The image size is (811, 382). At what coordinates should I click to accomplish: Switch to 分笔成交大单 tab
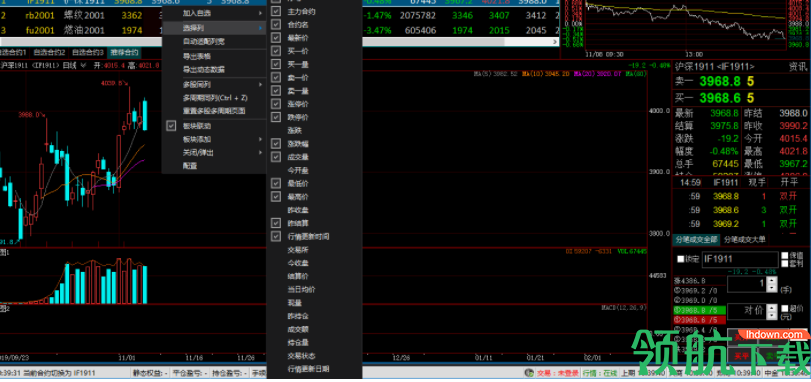[745, 239]
